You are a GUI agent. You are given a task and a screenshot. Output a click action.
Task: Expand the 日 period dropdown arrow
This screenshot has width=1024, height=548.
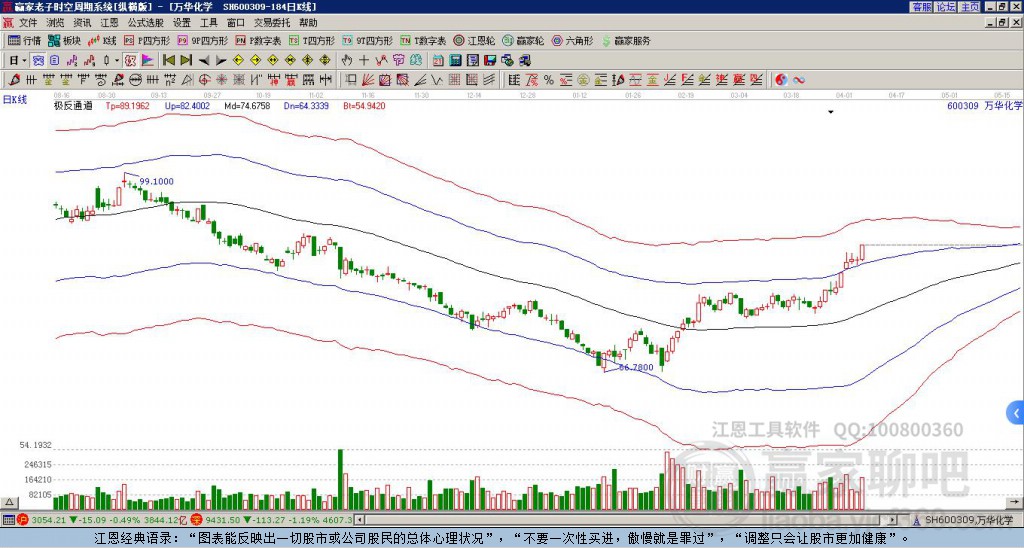coord(24,61)
